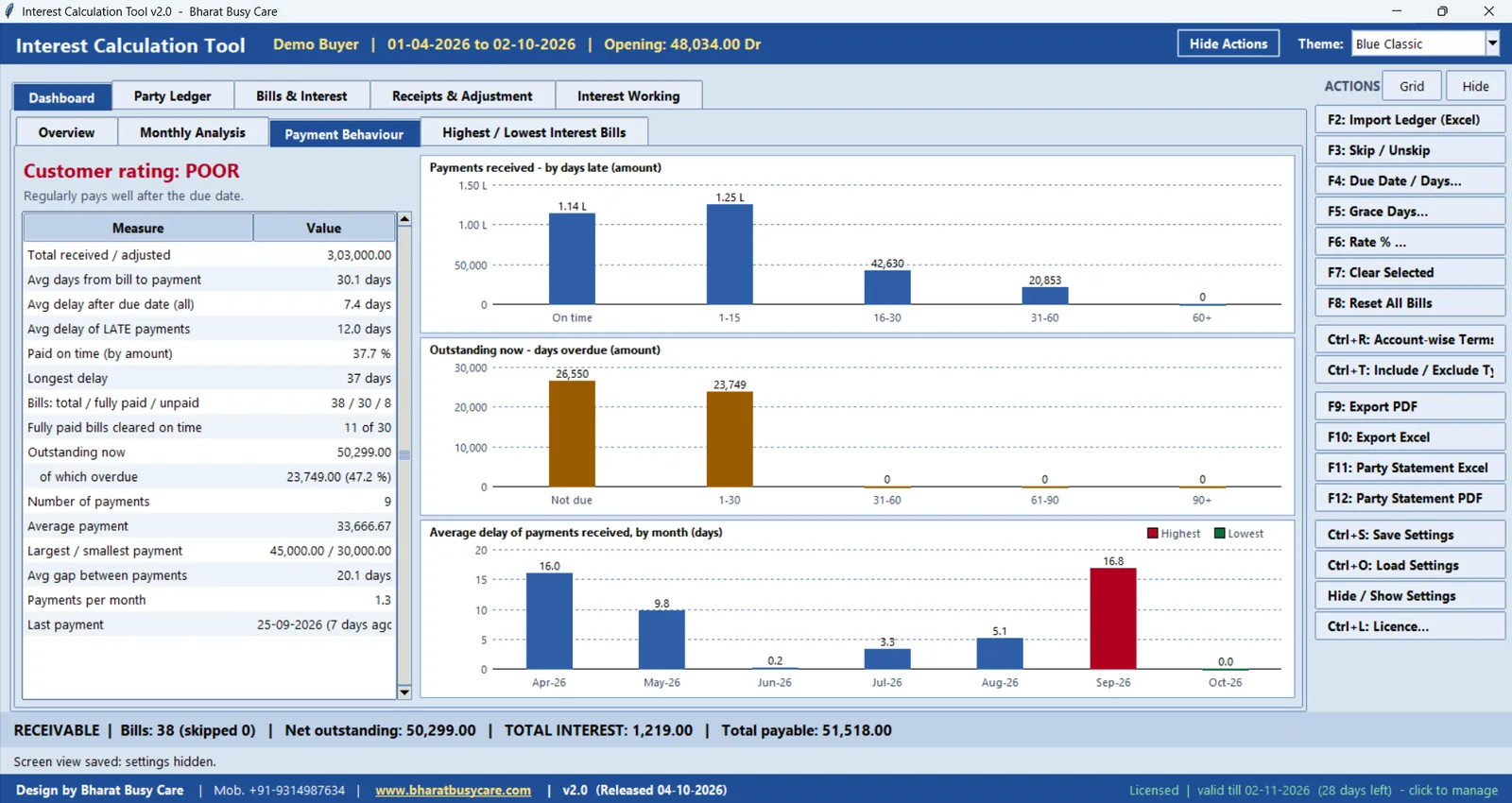This screenshot has height=803, width=1512.
Task: Click F2: Import Ledger (Excel)
Action: (x=1410, y=120)
